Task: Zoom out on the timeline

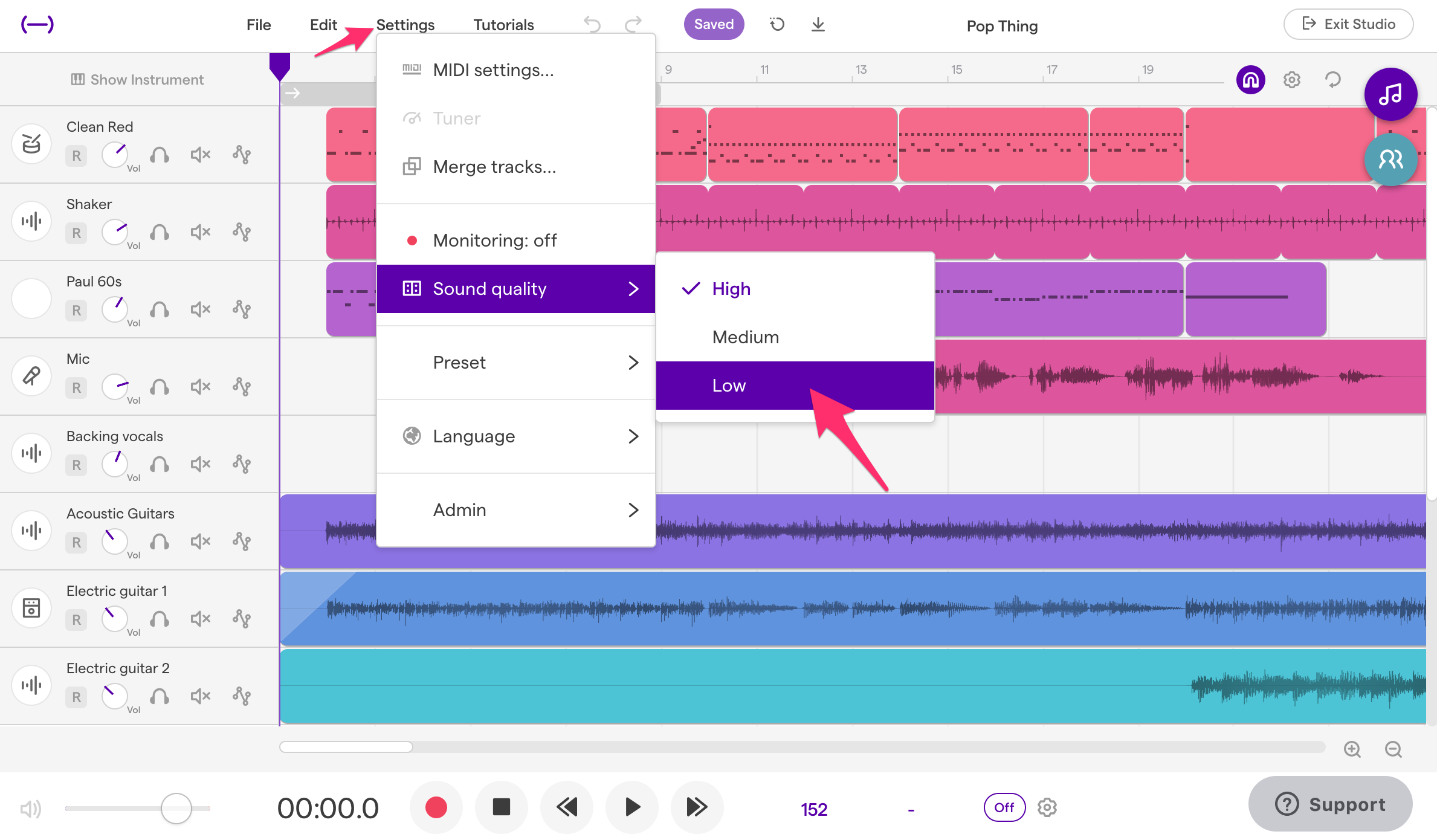Action: (x=1393, y=749)
